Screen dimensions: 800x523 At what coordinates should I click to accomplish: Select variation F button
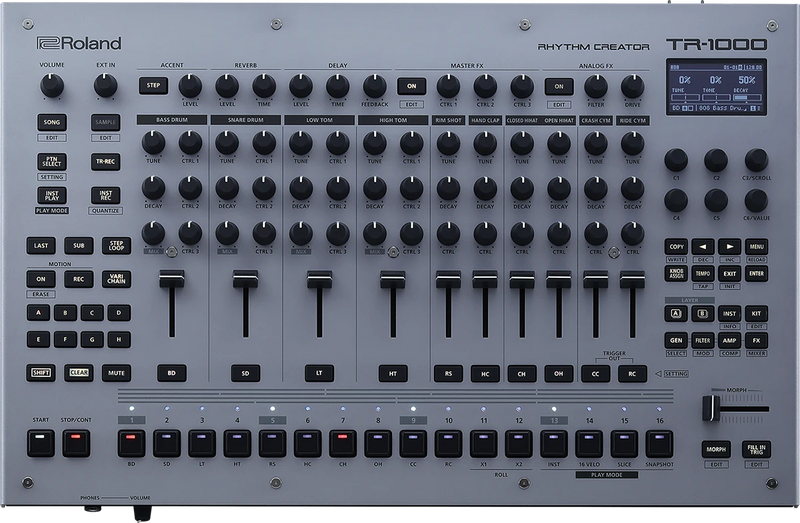click(x=65, y=339)
